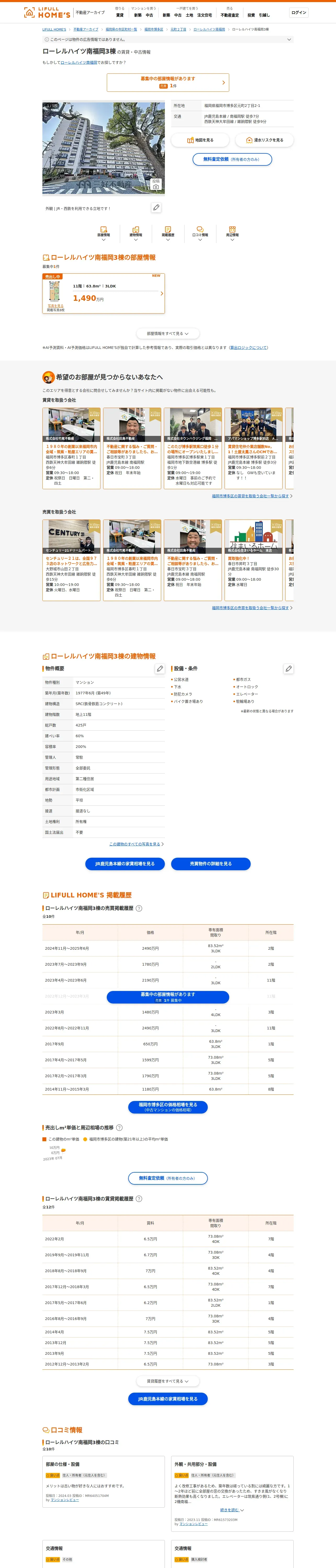This screenshot has height=1568, width=336.
Task: Open アパマンショップ博多駅前店 rental company card
Action: 253,448
